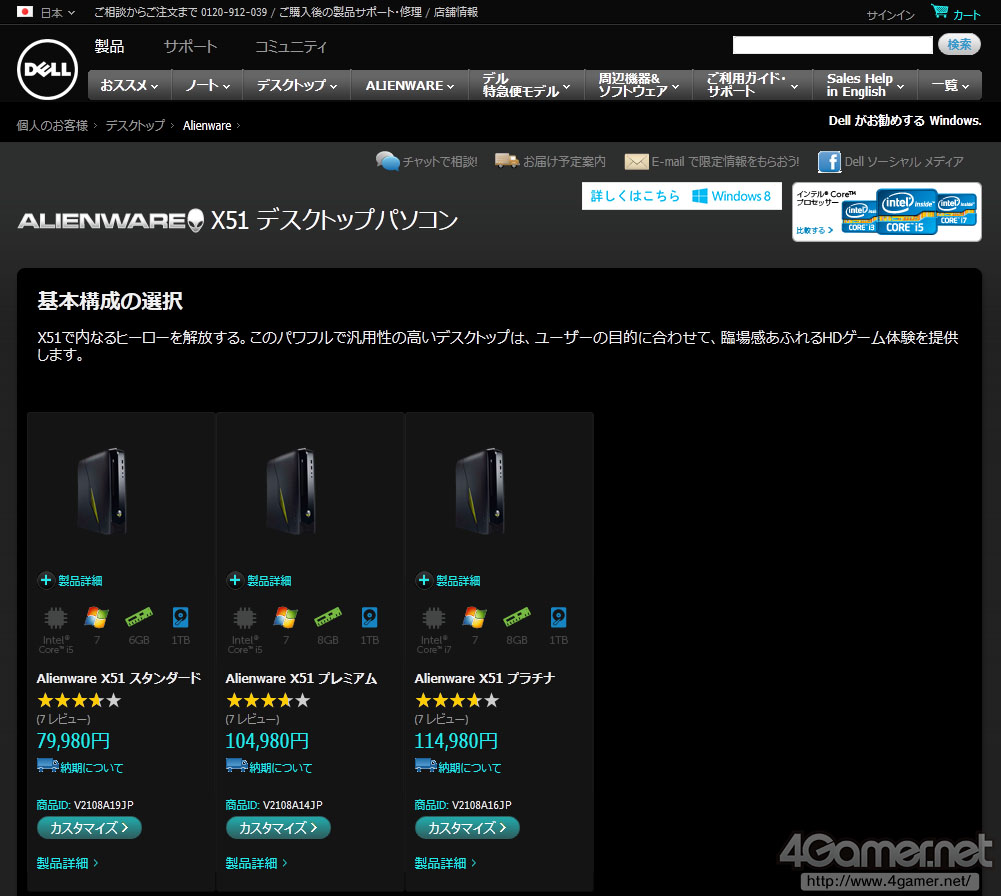The image size is (1001, 896).
Task: Click 納期について under 114,980円
Action: [x=469, y=767]
